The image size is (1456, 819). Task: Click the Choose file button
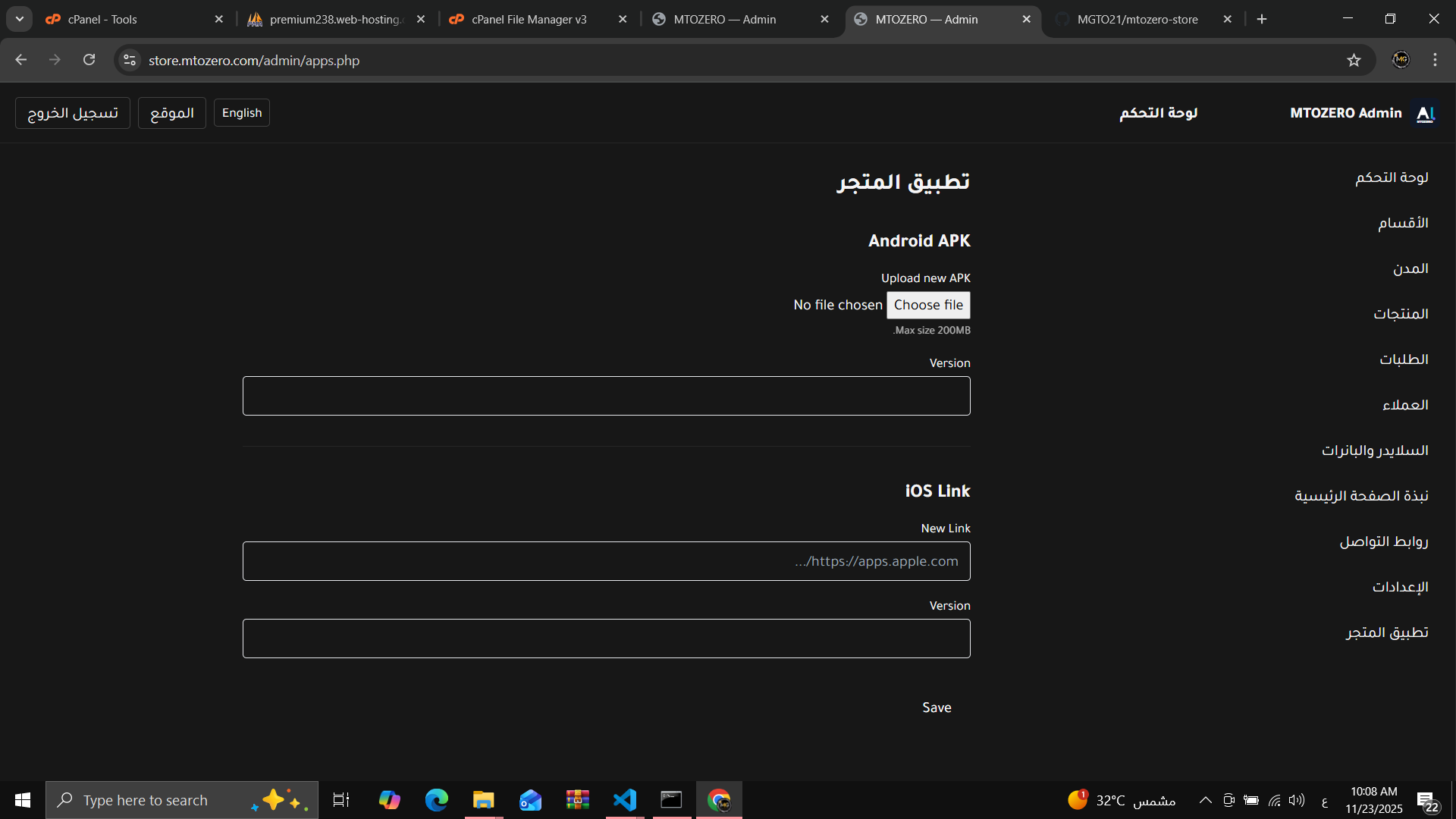(928, 305)
